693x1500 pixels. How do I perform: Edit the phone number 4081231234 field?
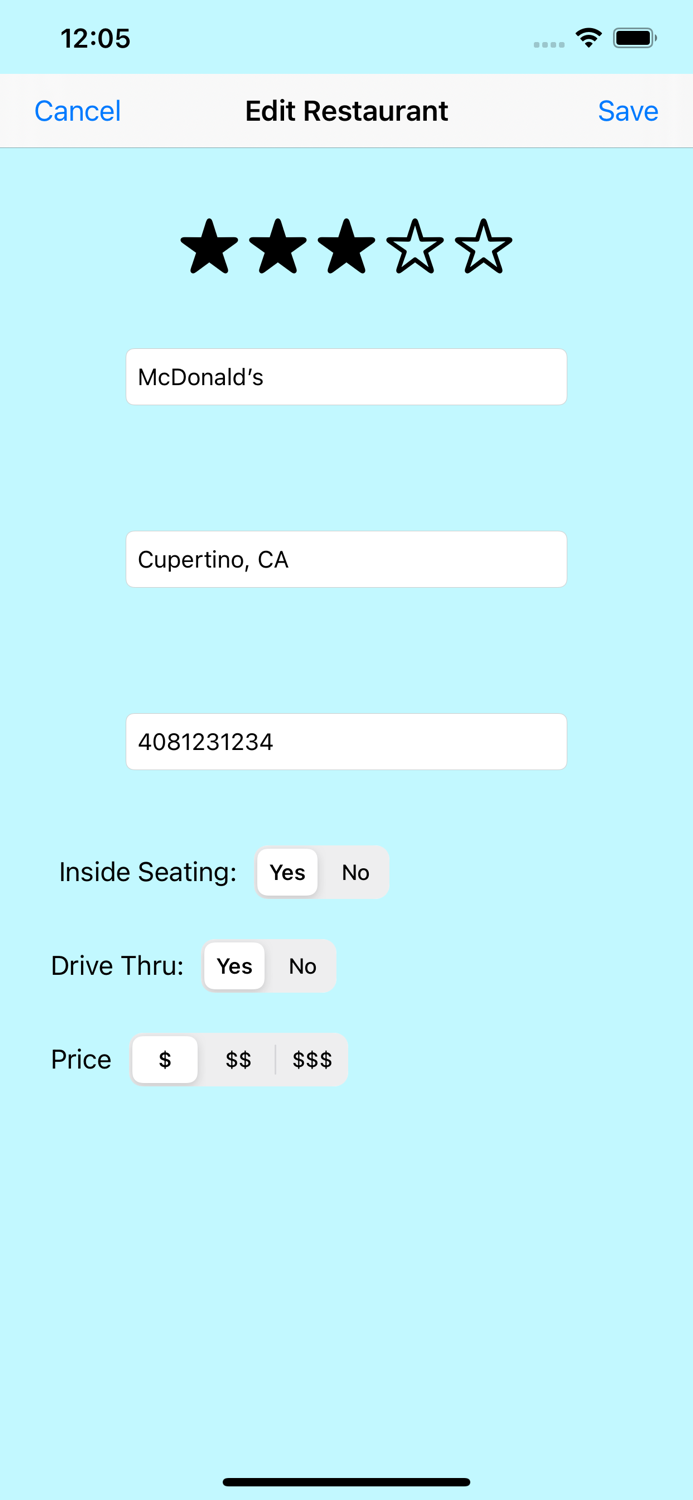tap(346, 742)
